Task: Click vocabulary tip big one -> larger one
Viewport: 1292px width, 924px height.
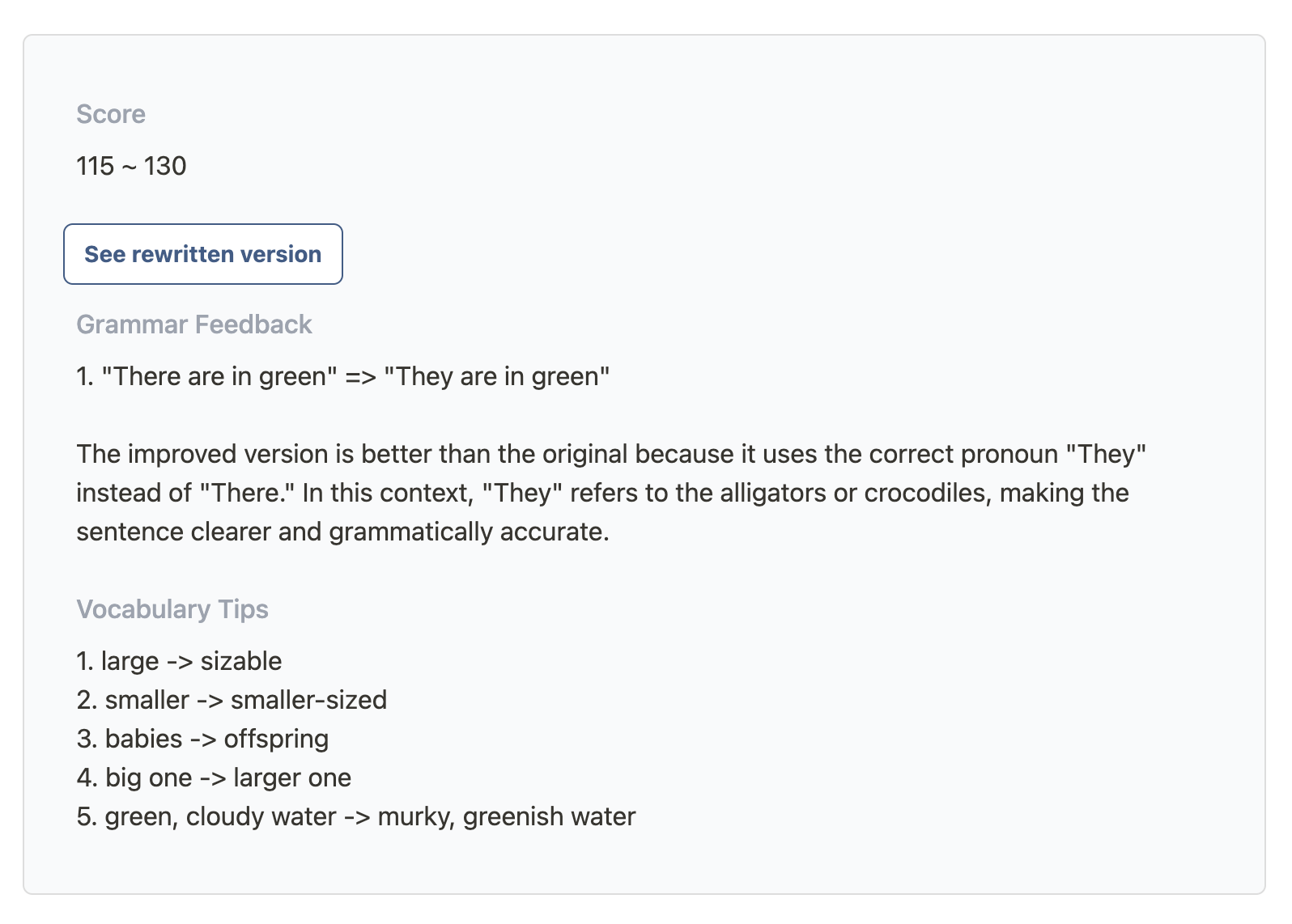Action: click(x=214, y=778)
